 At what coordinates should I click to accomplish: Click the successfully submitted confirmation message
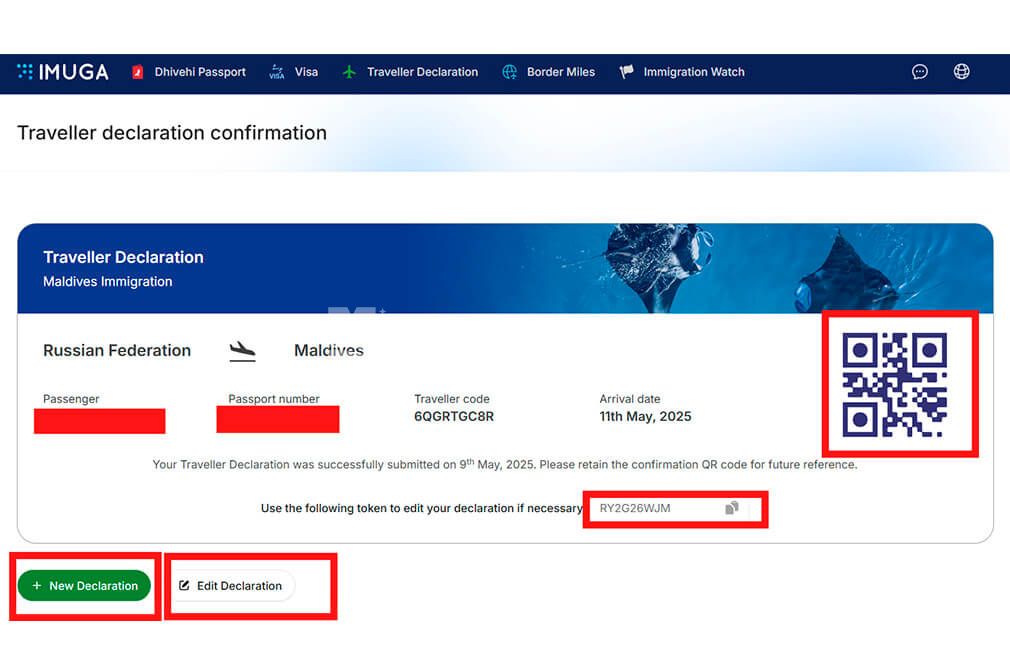[504, 464]
